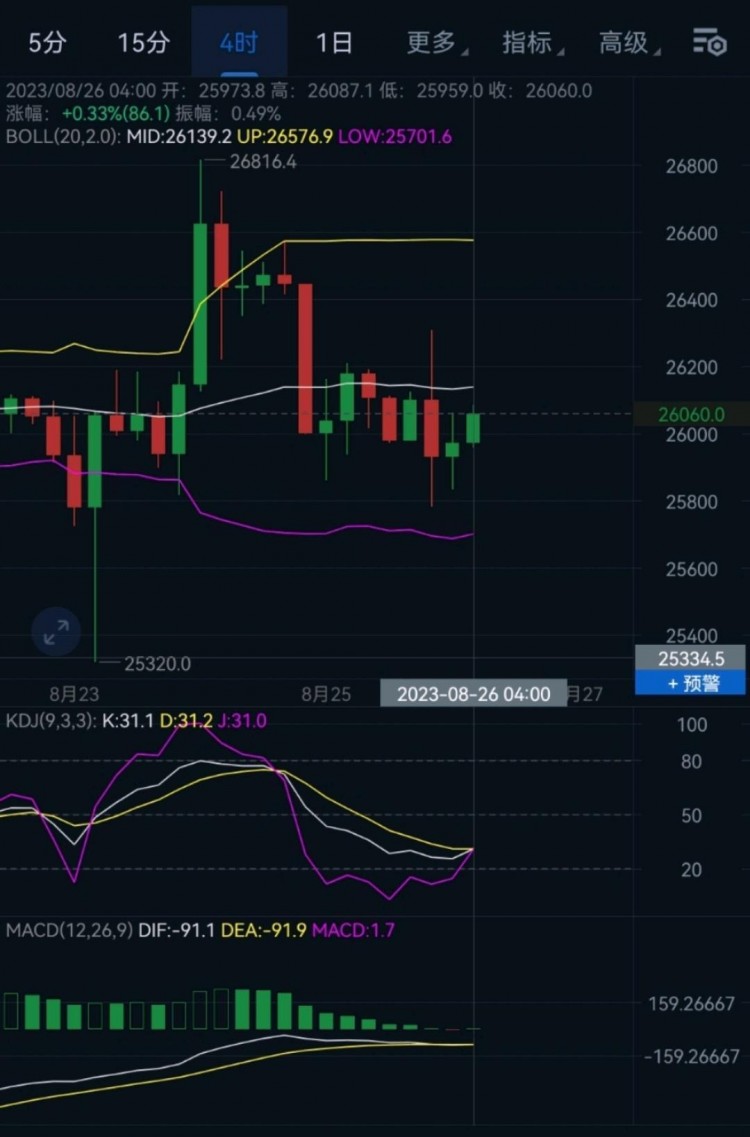Tap the 8月25 date axis label

click(x=326, y=694)
